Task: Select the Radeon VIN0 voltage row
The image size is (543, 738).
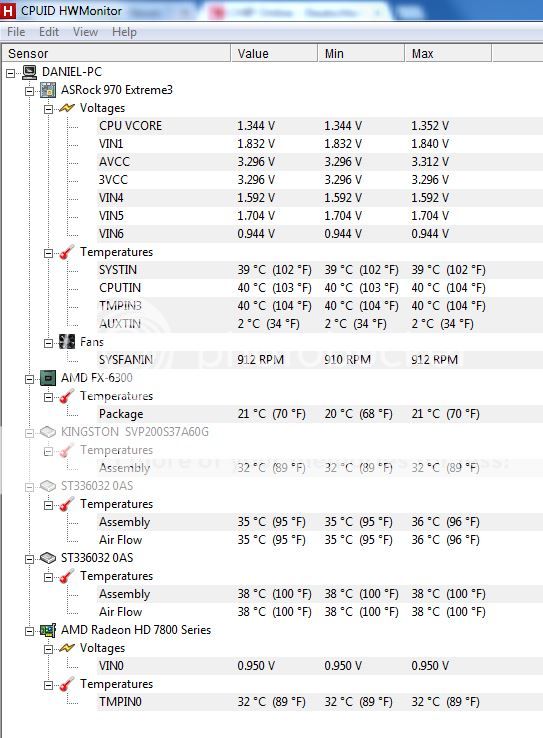Action: click(319, 666)
